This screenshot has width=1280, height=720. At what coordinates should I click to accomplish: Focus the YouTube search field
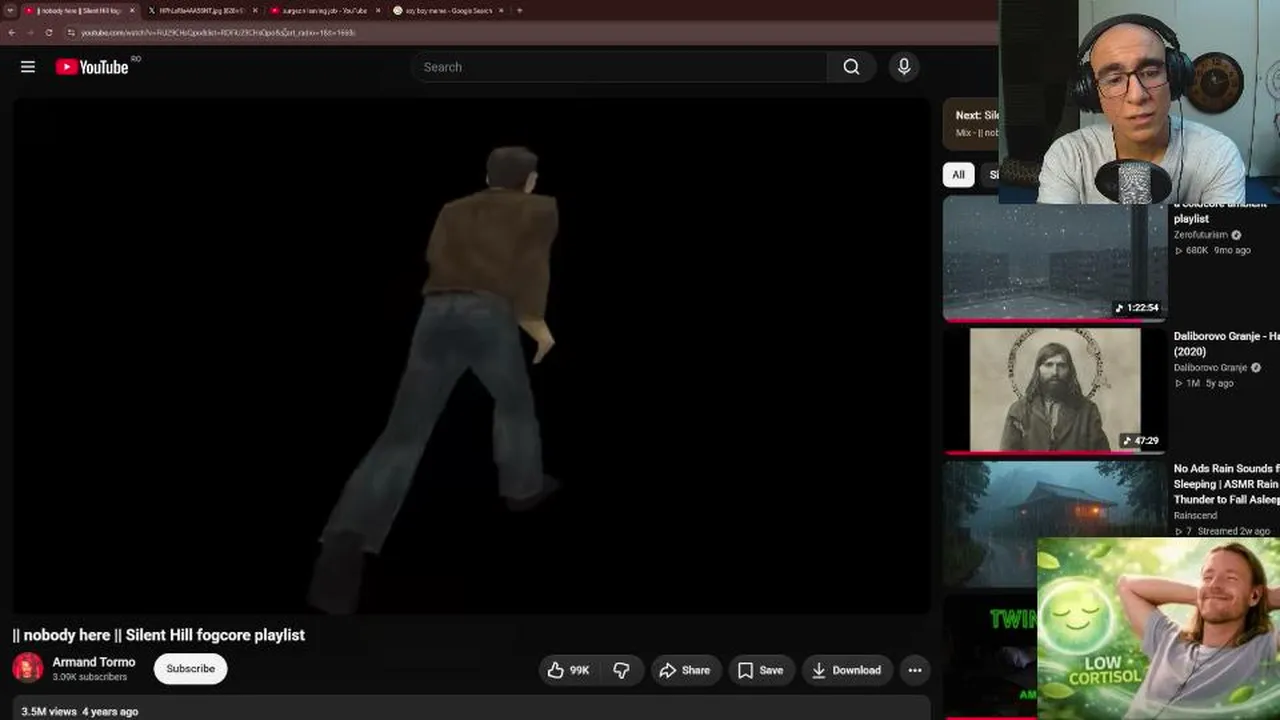(619, 67)
